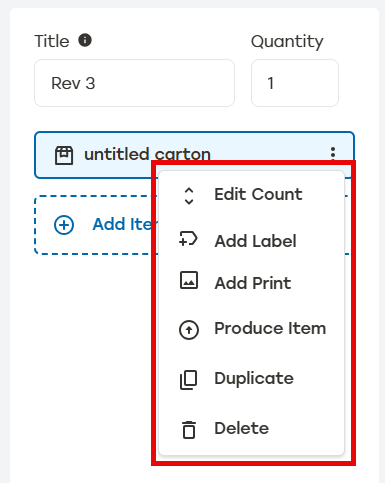Pick Duplicate in the context menu
Screen dimensions: 385x483
251,379
